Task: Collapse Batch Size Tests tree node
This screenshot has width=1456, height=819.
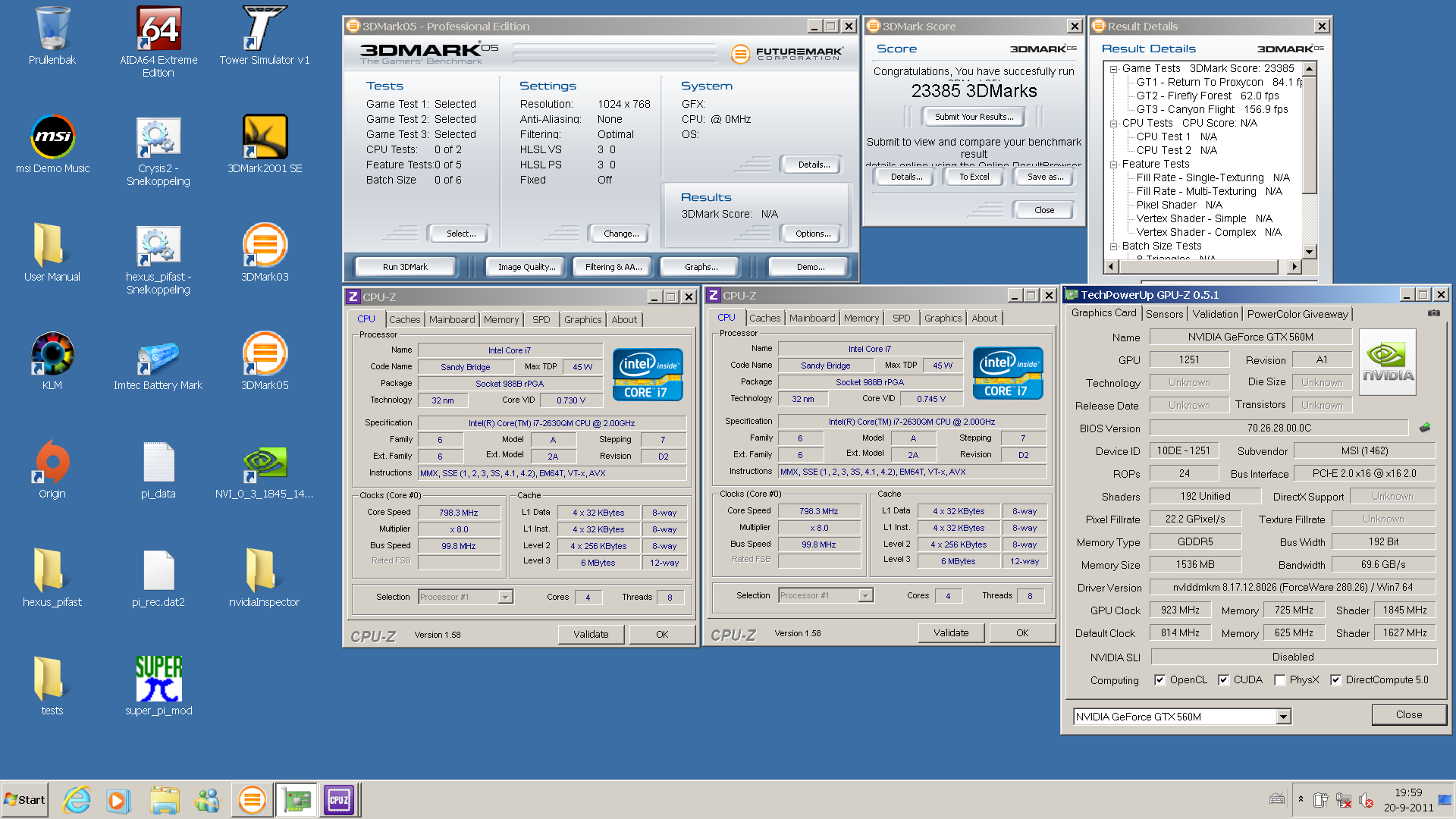Action: coord(1114,246)
